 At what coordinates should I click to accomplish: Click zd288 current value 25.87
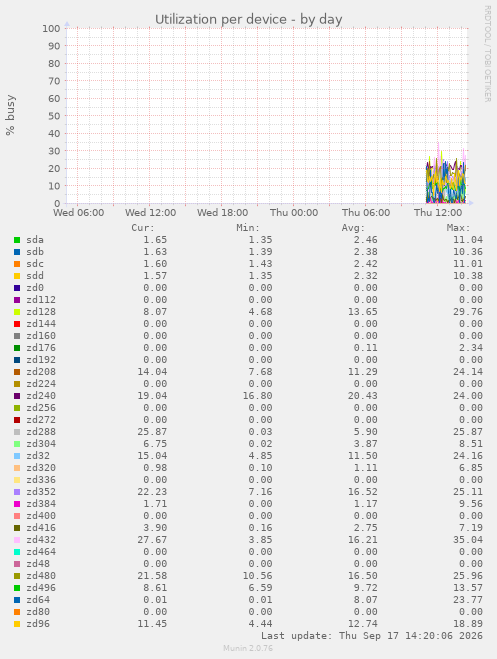click(152, 432)
